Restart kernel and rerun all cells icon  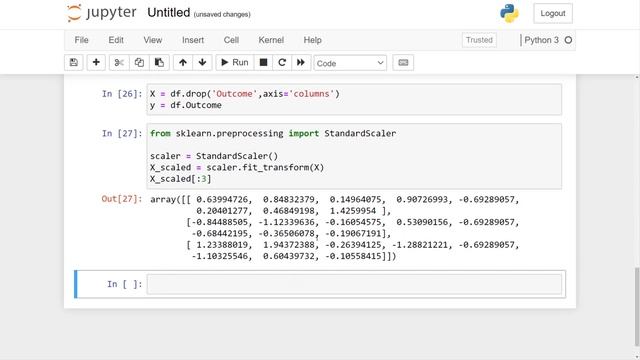pyautogui.click(x=301, y=62)
